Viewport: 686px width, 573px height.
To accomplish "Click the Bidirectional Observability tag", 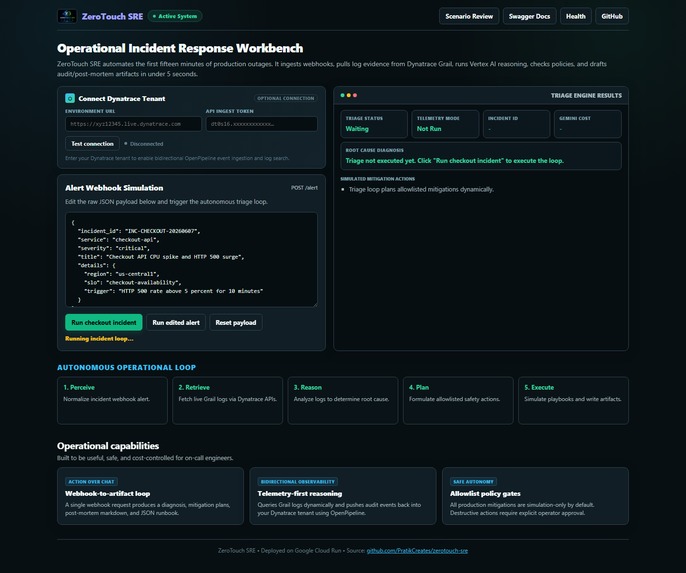I will pos(298,482).
